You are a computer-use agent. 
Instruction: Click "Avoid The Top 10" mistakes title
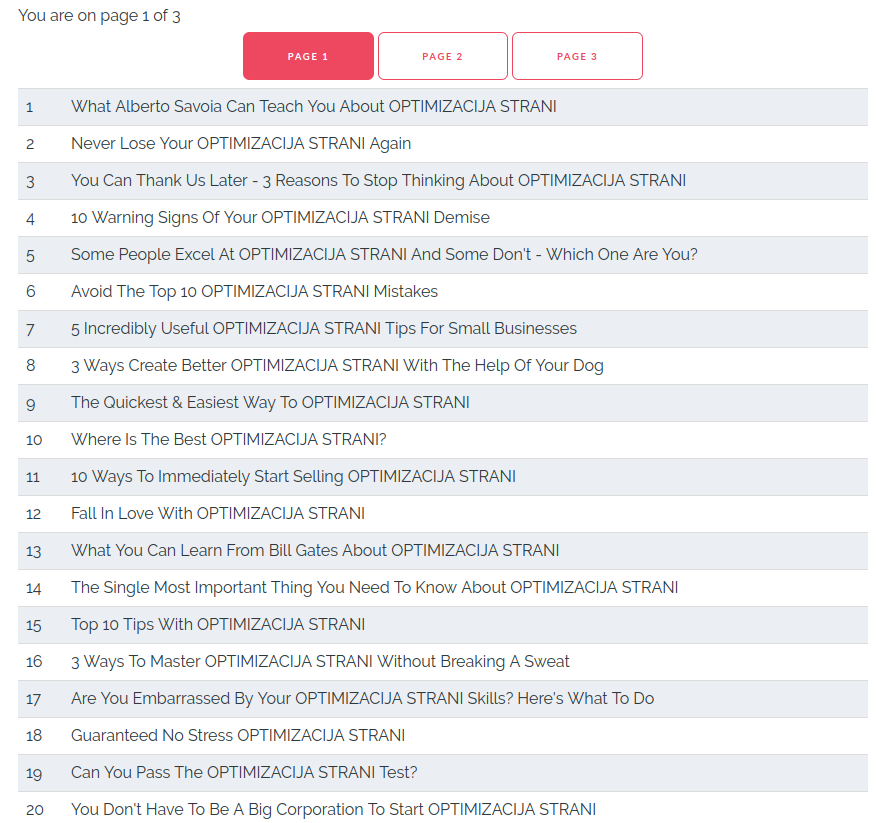pos(254,292)
